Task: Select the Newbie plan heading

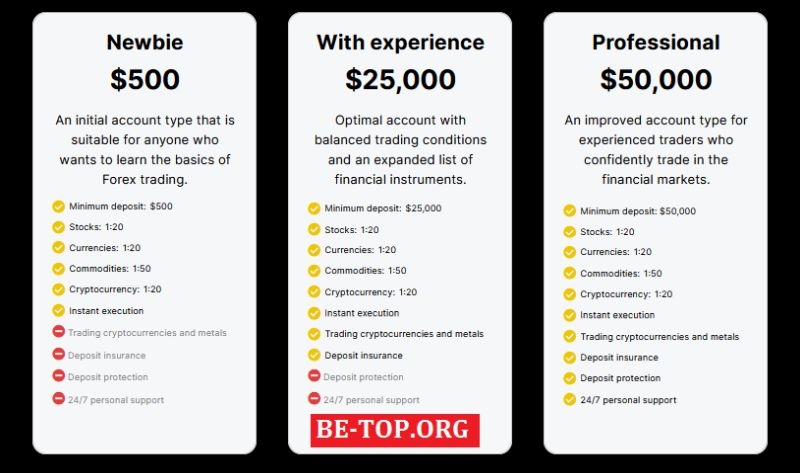Action: pos(145,43)
